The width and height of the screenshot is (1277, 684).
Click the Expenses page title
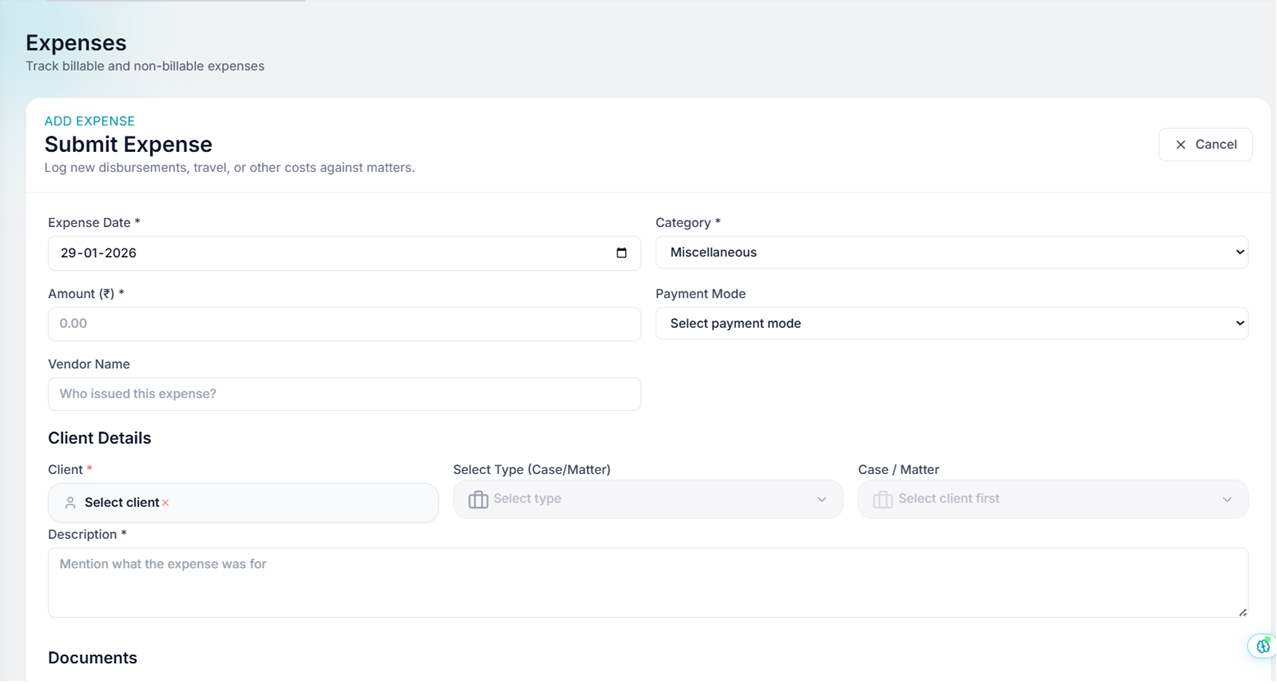(75, 43)
